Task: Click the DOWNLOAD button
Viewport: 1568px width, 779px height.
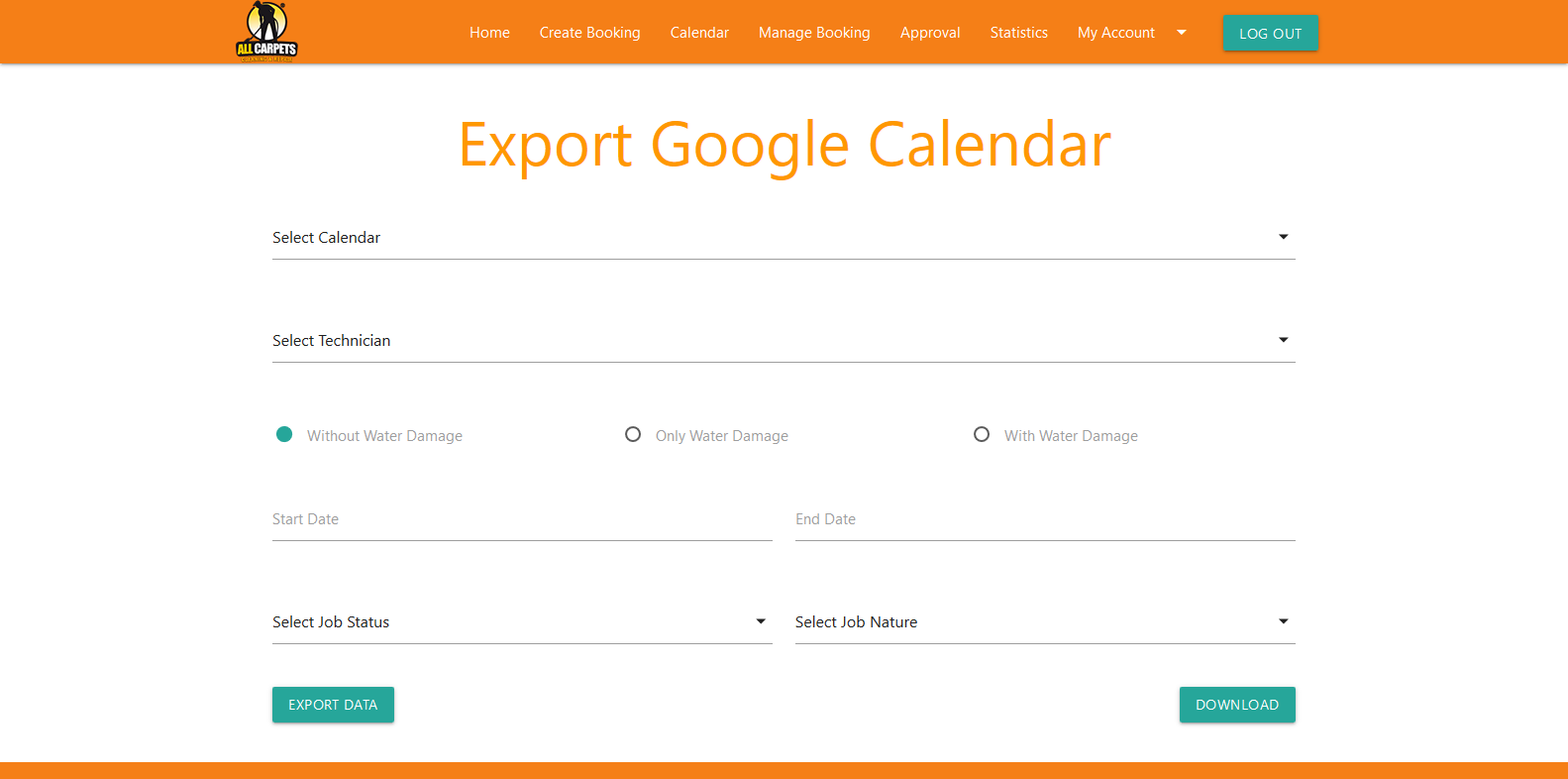Action: 1237,705
